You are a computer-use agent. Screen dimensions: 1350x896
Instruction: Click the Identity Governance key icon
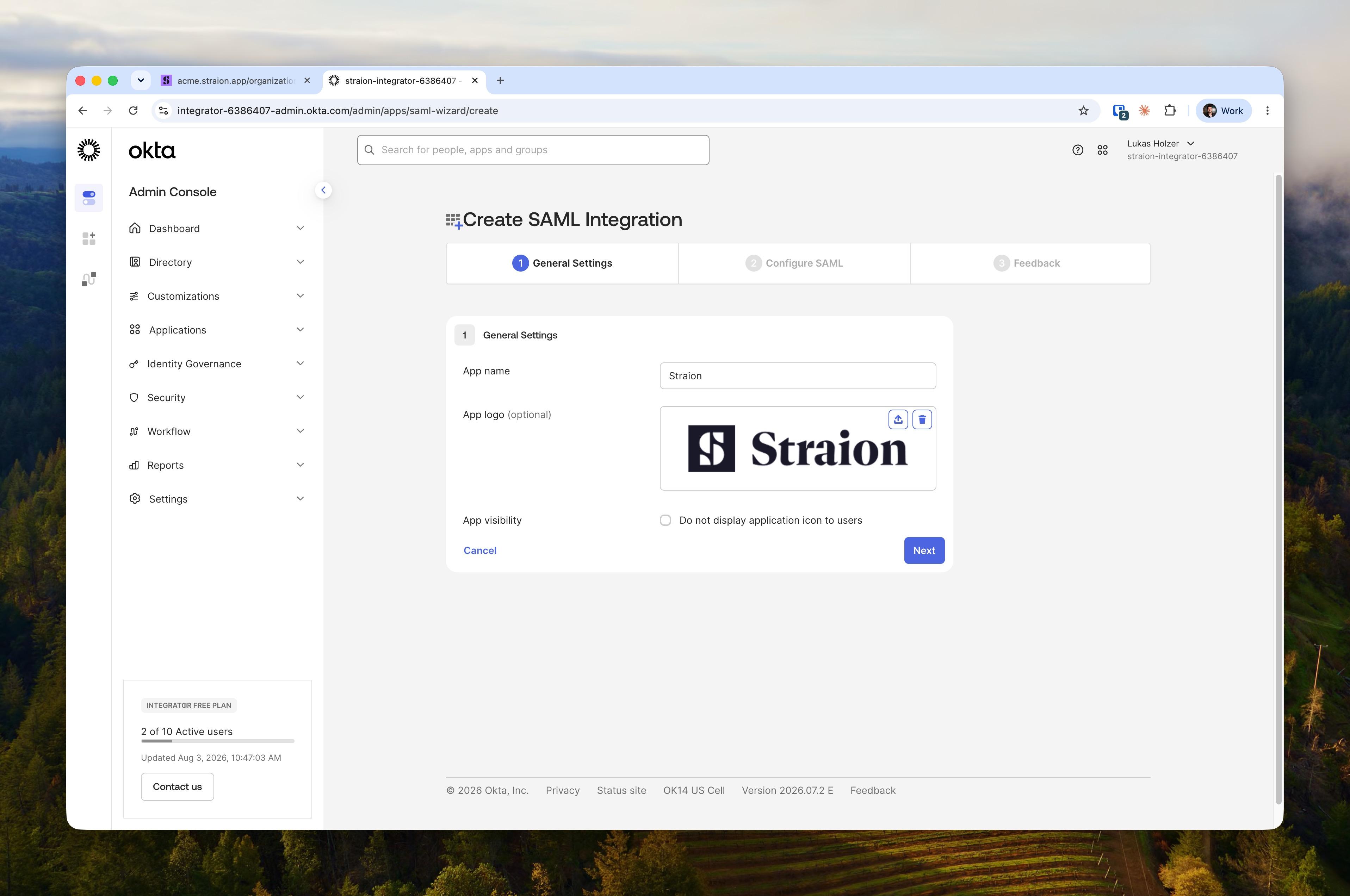[134, 363]
